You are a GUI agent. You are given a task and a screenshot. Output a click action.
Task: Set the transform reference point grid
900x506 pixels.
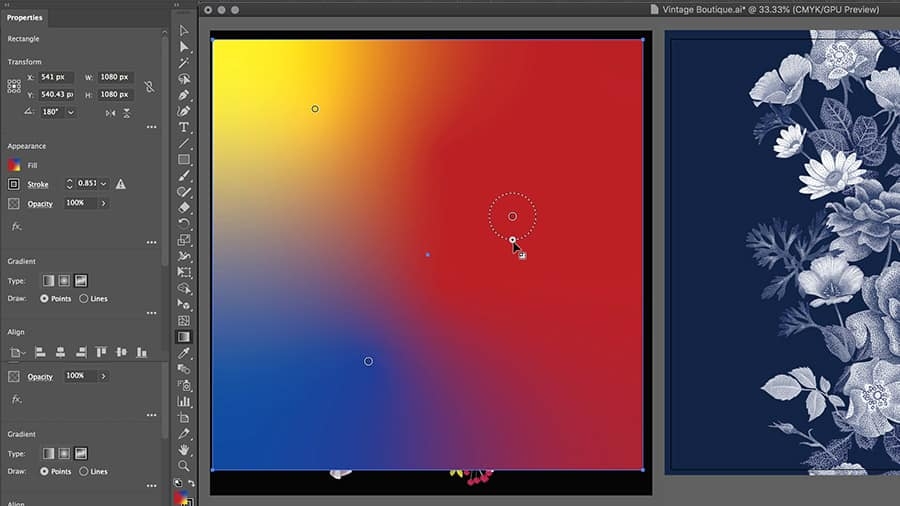(14, 86)
